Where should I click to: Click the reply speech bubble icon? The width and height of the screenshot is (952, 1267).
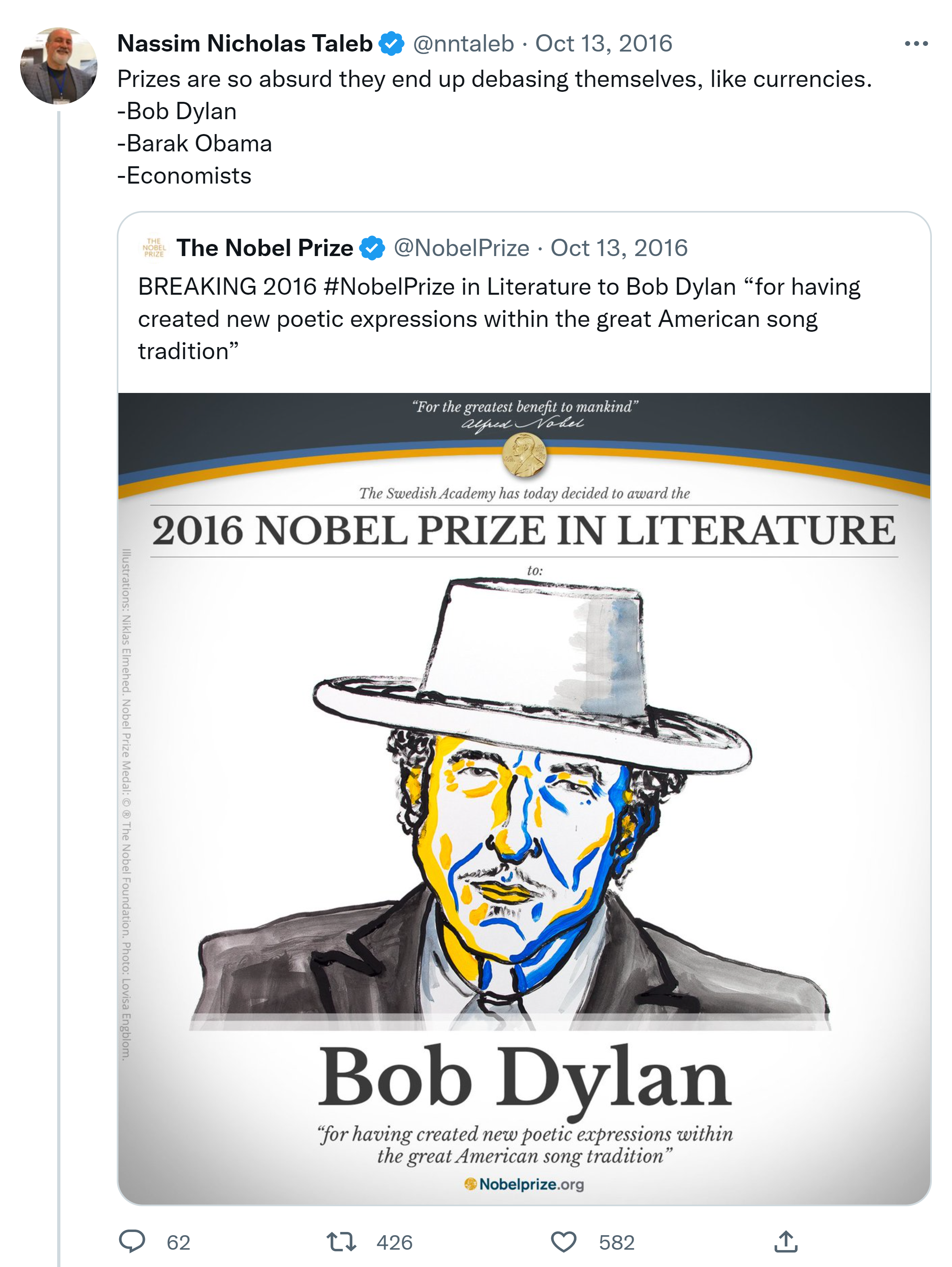(x=132, y=1241)
